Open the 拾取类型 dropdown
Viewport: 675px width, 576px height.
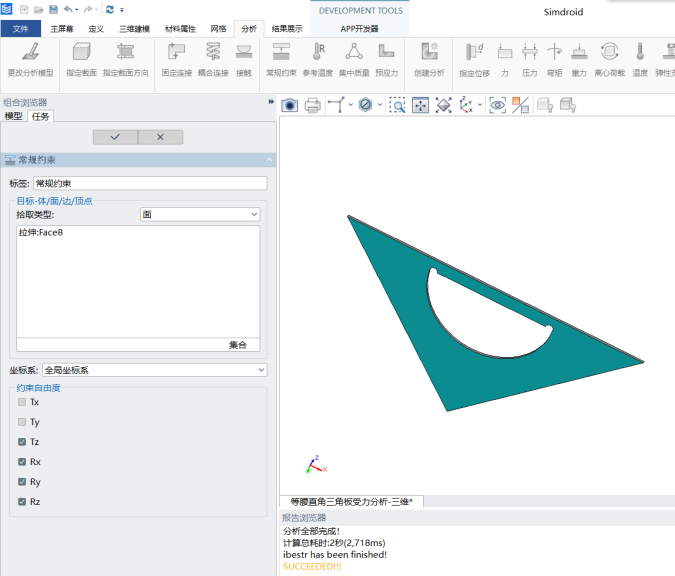(200, 214)
